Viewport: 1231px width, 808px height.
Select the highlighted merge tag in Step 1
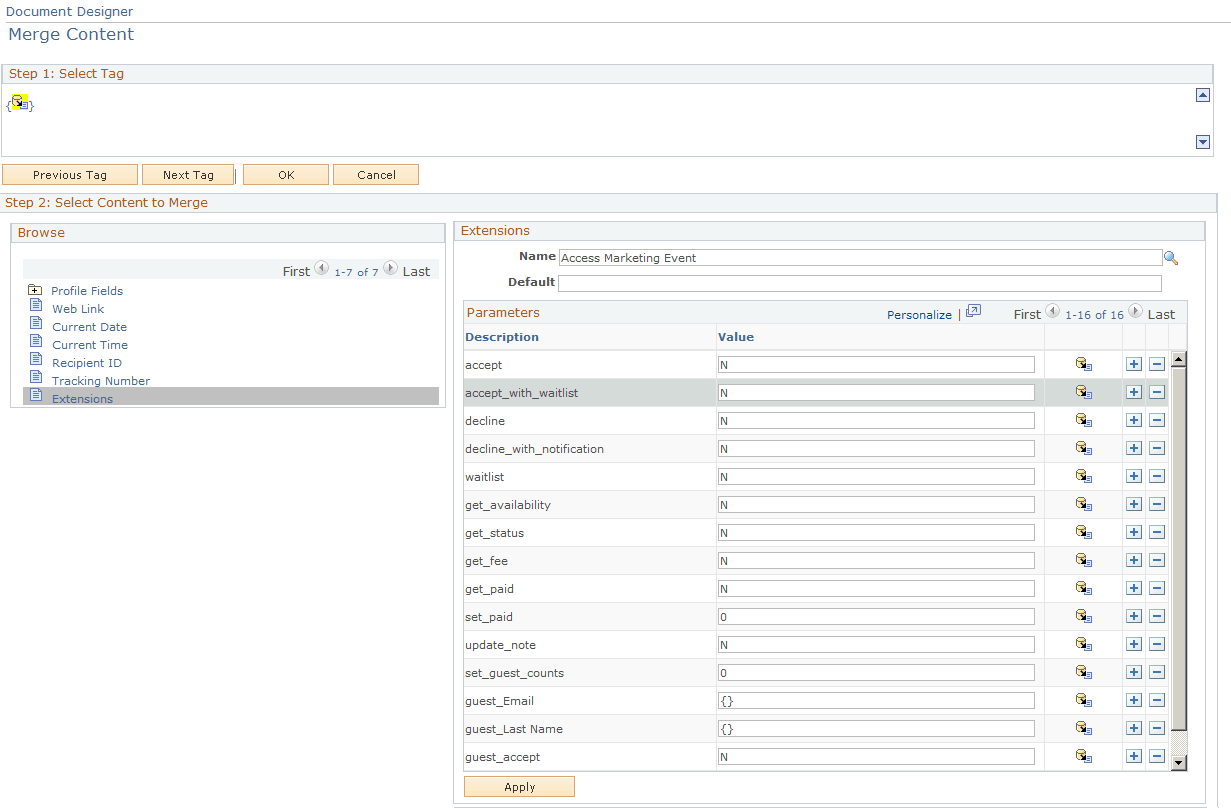pyautogui.click(x=18, y=102)
